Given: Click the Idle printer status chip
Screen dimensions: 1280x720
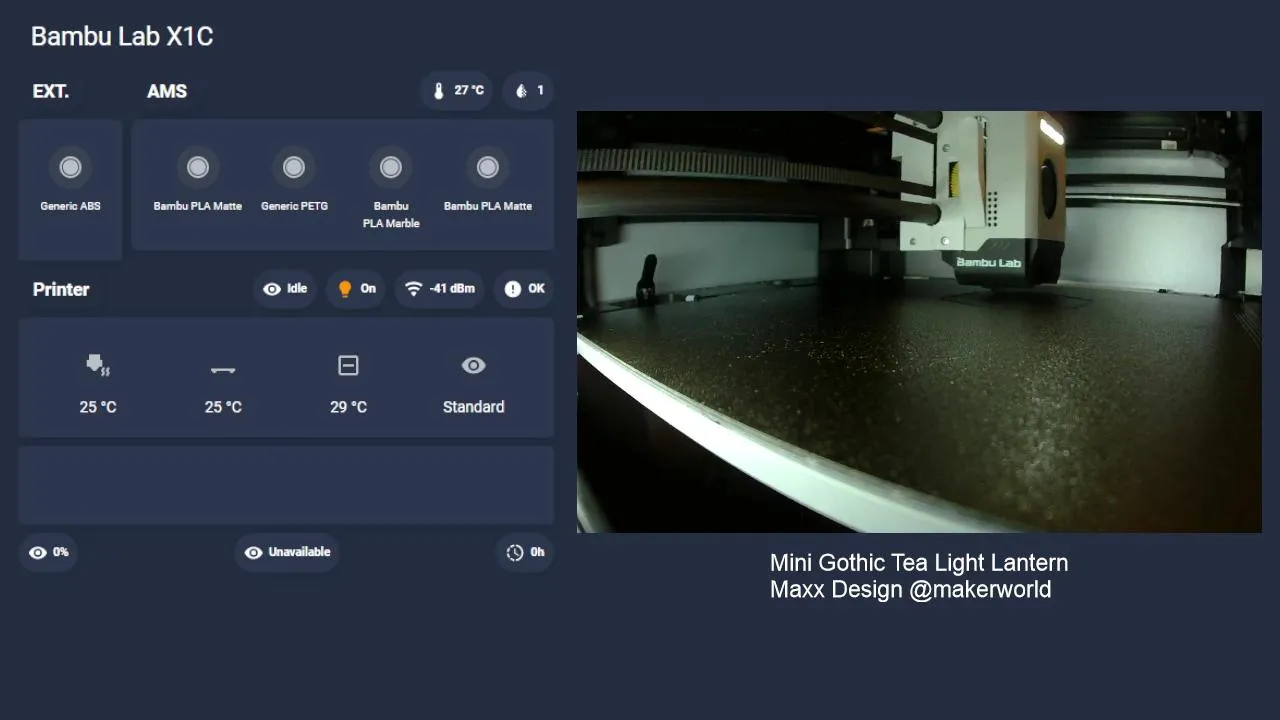Looking at the screenshot, I should pyautogui.click(x=284, y=289).
